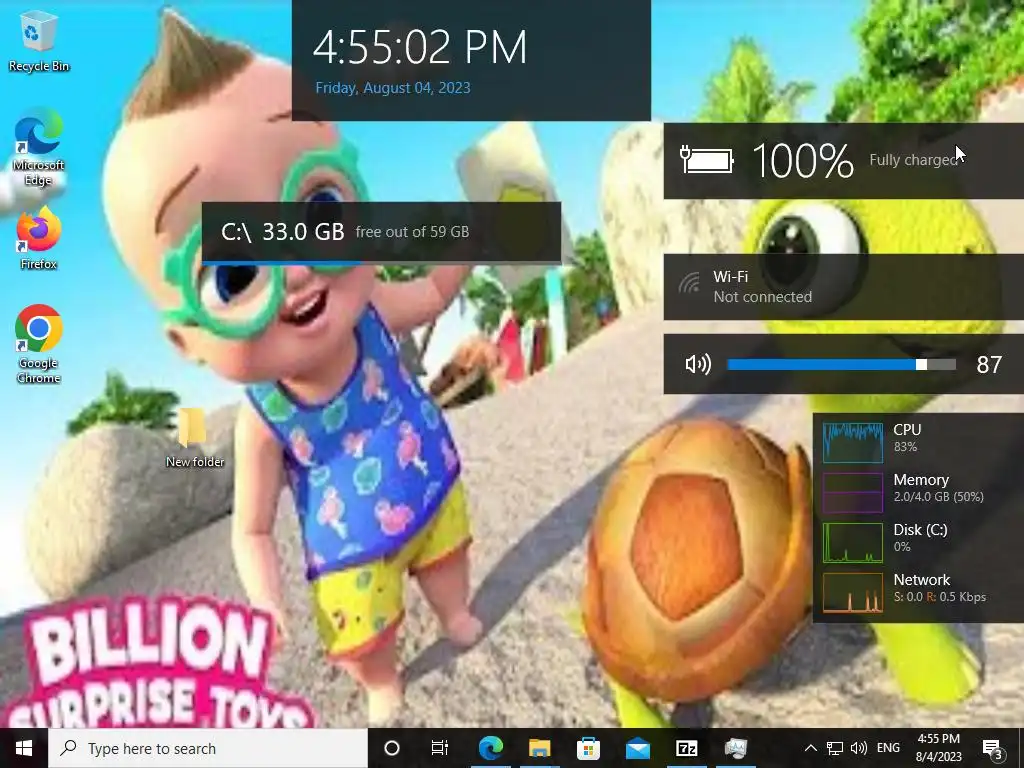Click the 'Type here to search' box
Screen dimensions: 1024x768
coord(208,748)
